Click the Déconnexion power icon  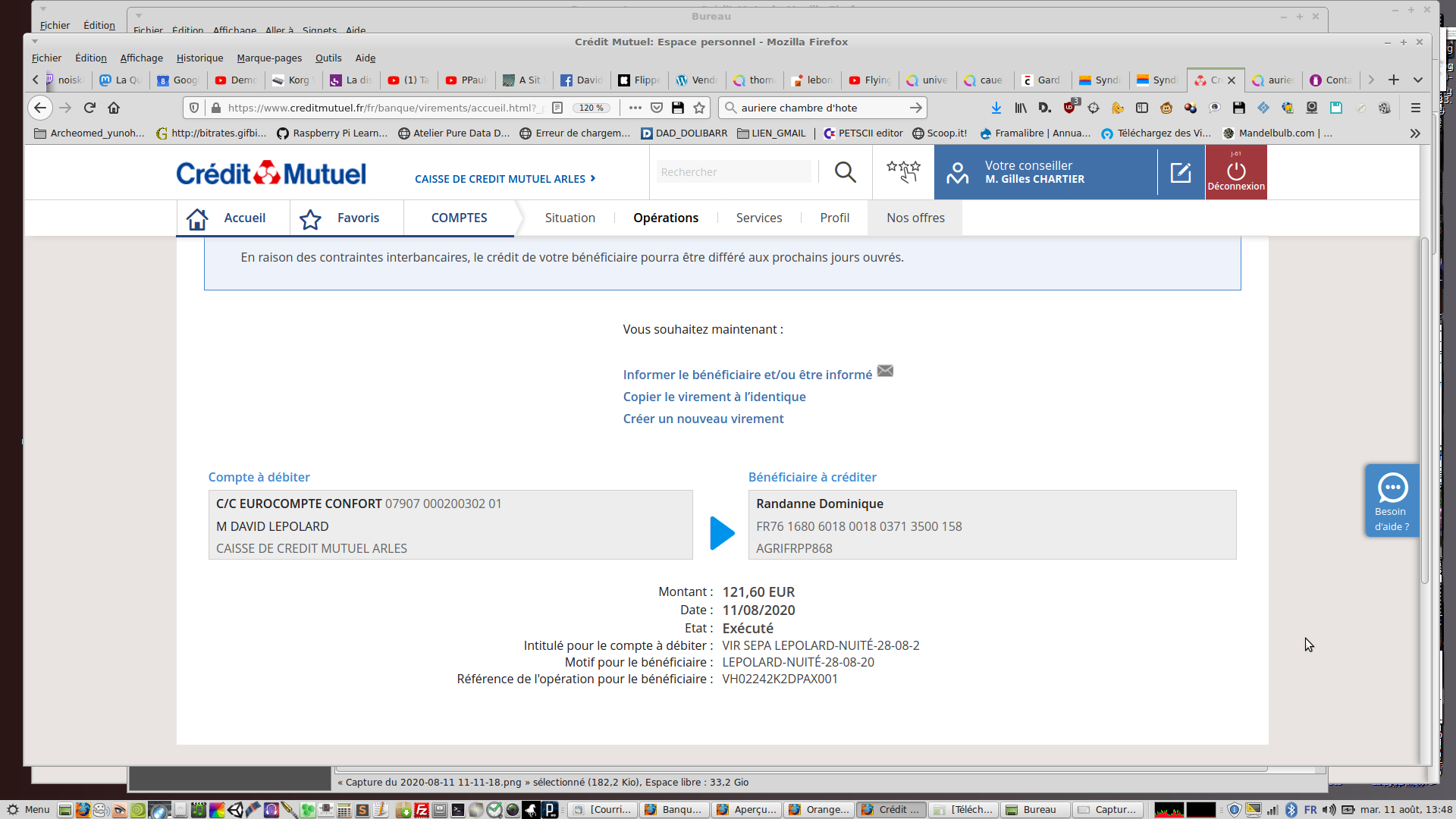[1235, 171]
